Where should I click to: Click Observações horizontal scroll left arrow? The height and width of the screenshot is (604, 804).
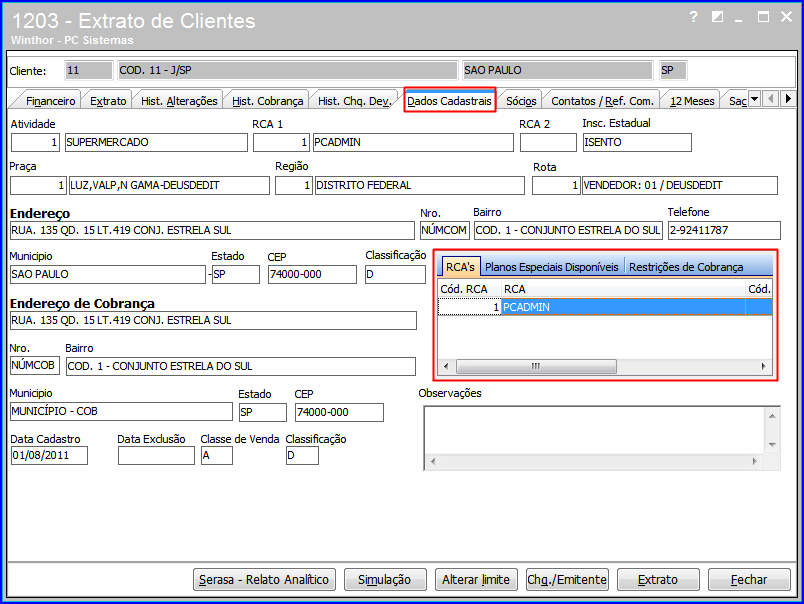433,461
